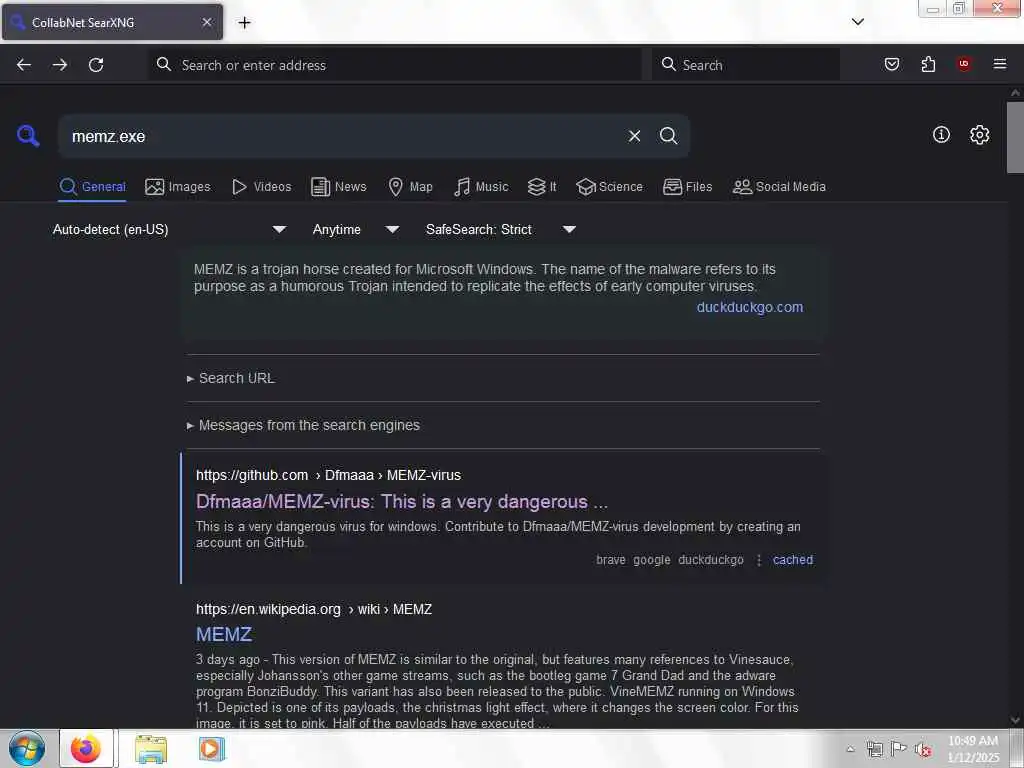Switch to Map search category

(410, 187)
